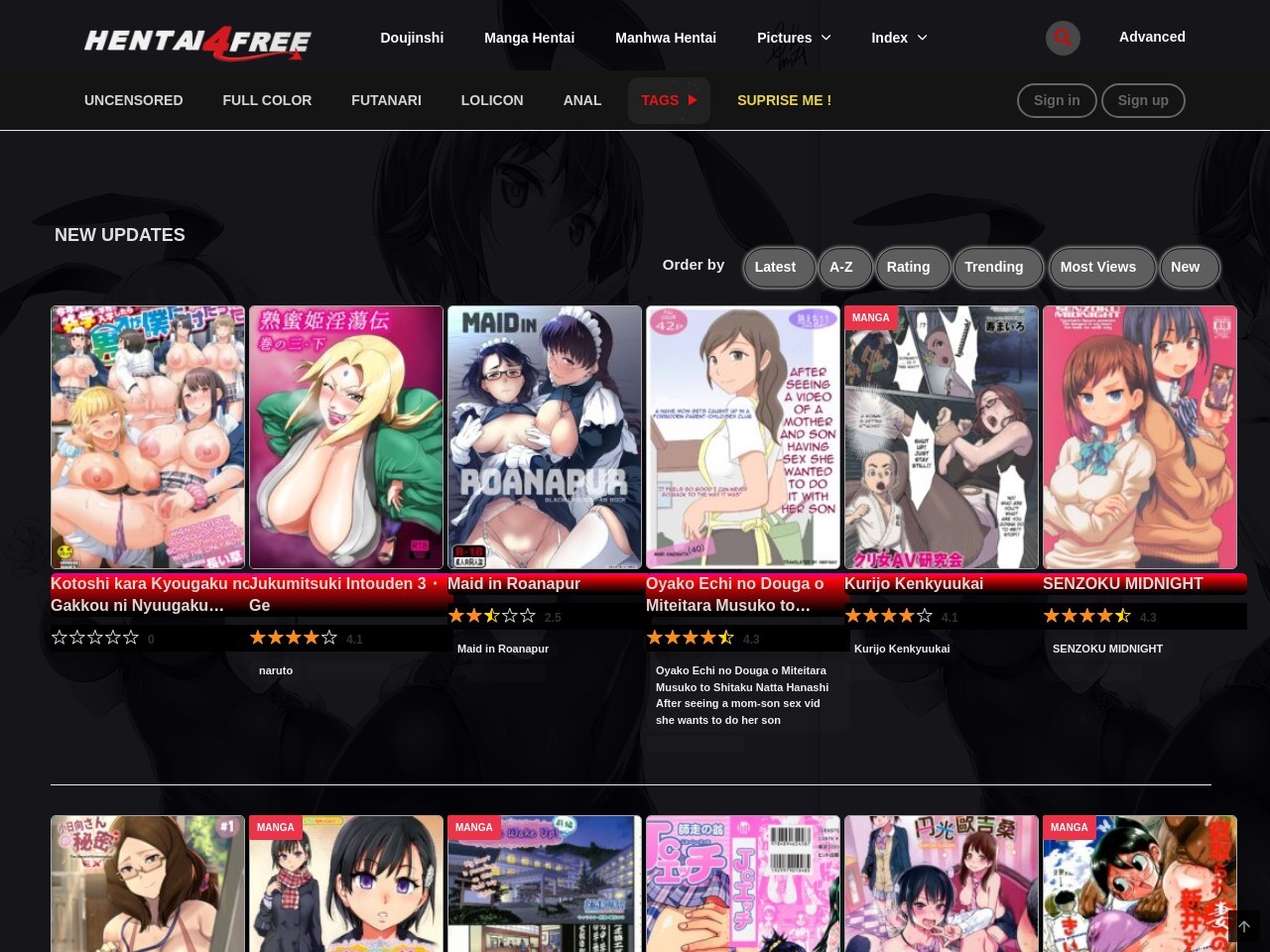This screenshot has height=952, width=1270.
Task: Sort by Most Views
Action: [1097, 267]
